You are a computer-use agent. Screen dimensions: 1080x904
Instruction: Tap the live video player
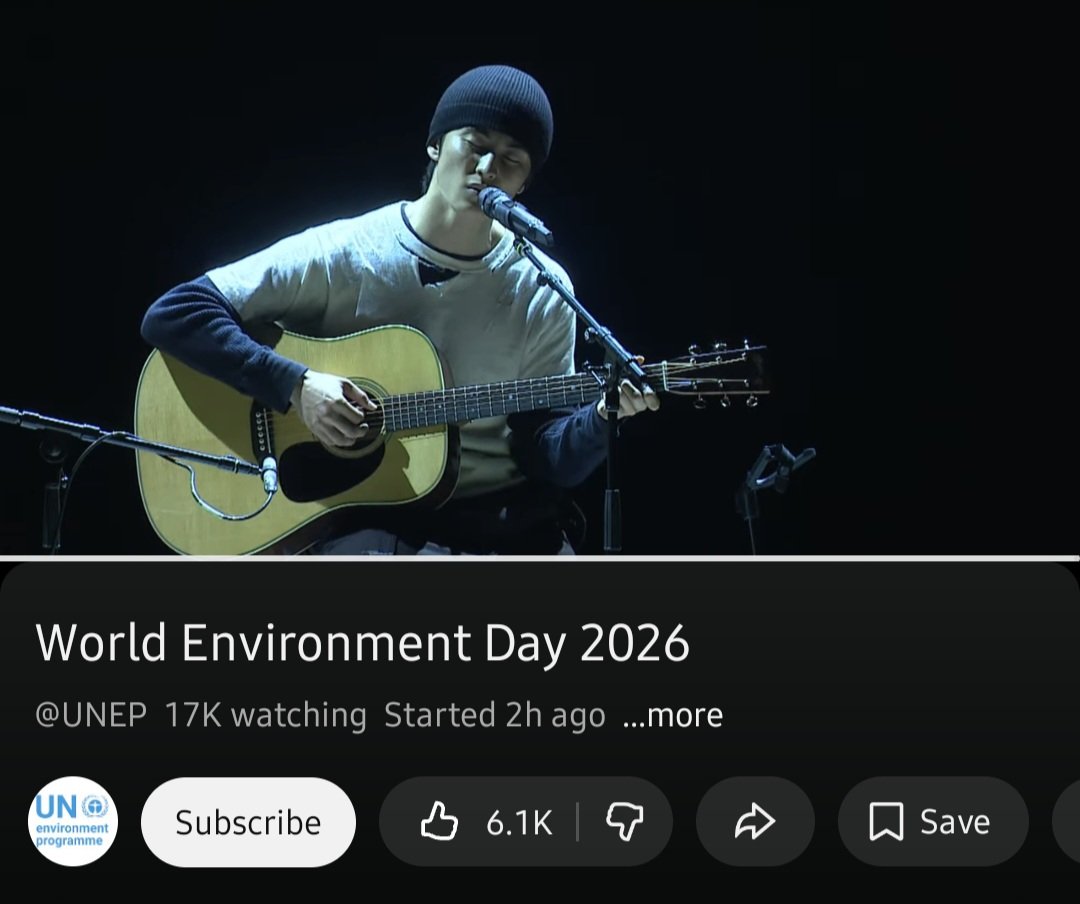click(x=540, y=277)
